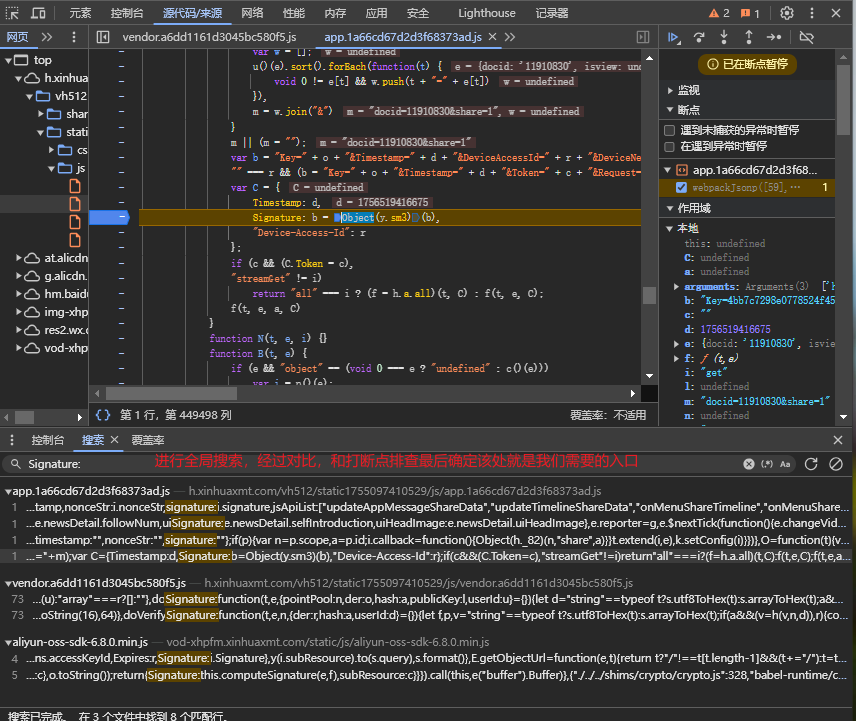Enable pause on uncaught exceptions checkbox
Viewport: 856px width, 721px height.
(669, 130)
